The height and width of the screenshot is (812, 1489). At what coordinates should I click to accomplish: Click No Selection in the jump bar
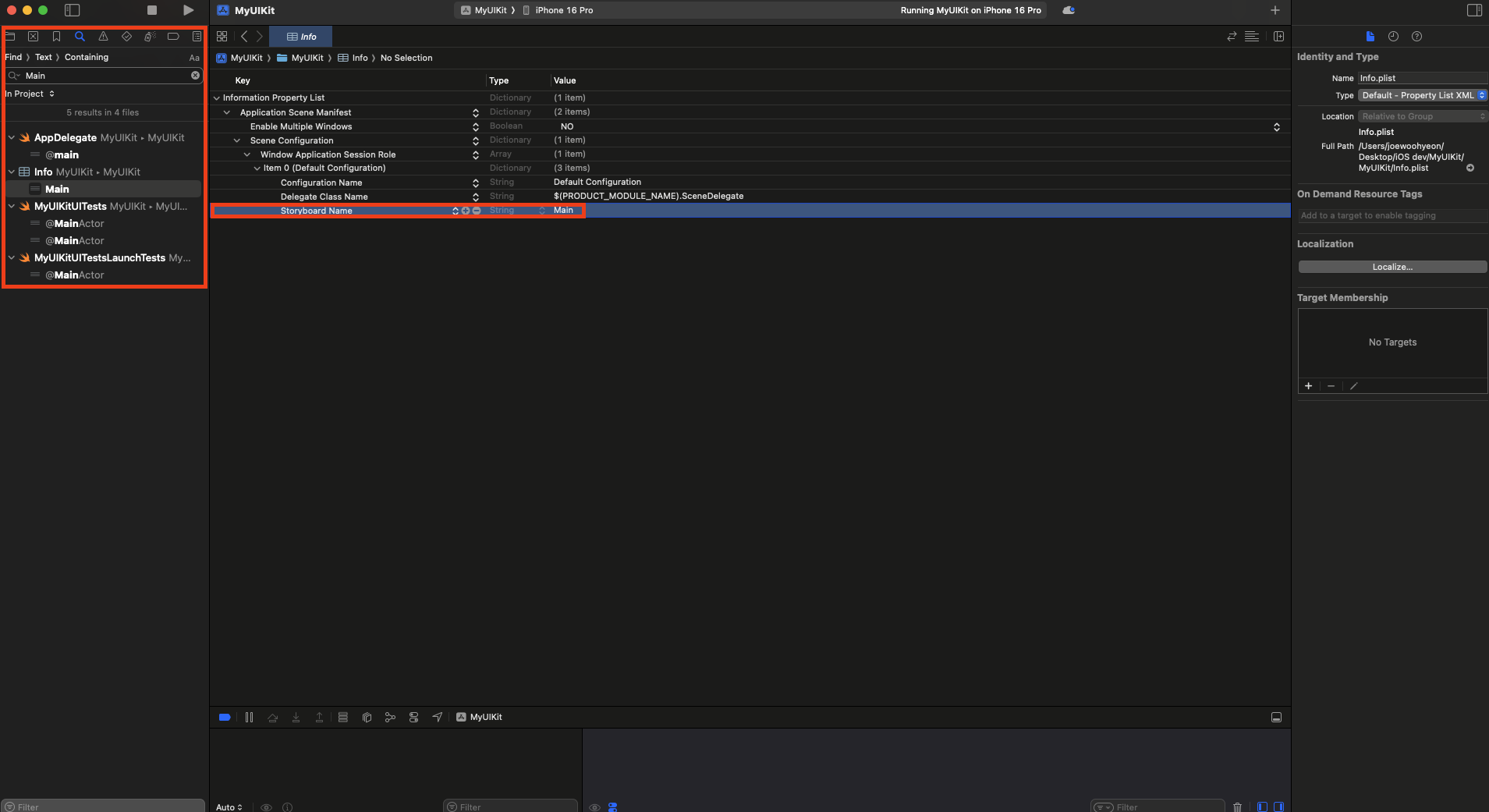406,59
